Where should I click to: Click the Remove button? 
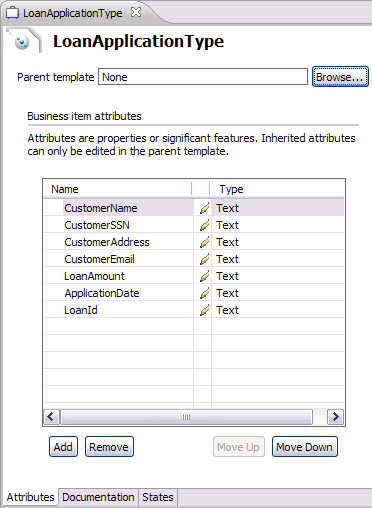[x=109, y=447]
